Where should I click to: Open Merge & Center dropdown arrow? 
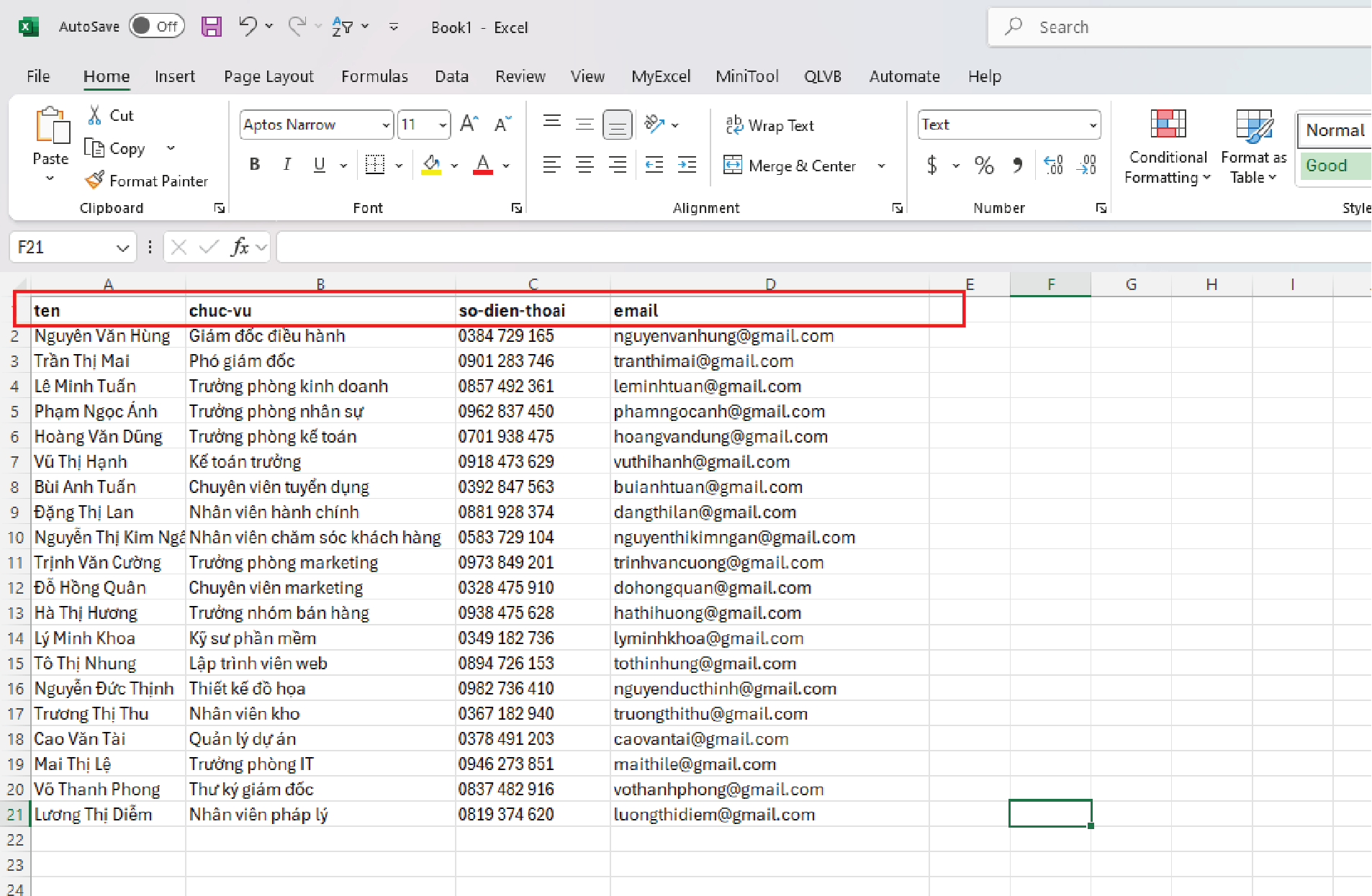pos(882,166)
